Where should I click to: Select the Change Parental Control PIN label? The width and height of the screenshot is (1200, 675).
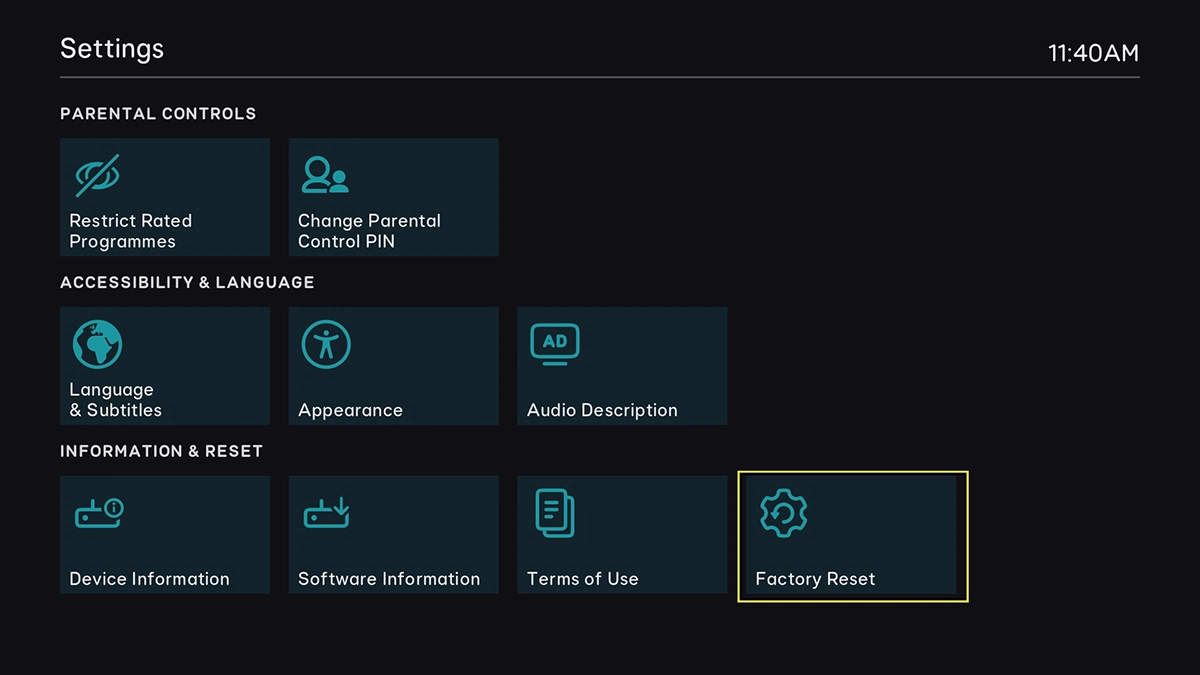coord(369,231)
